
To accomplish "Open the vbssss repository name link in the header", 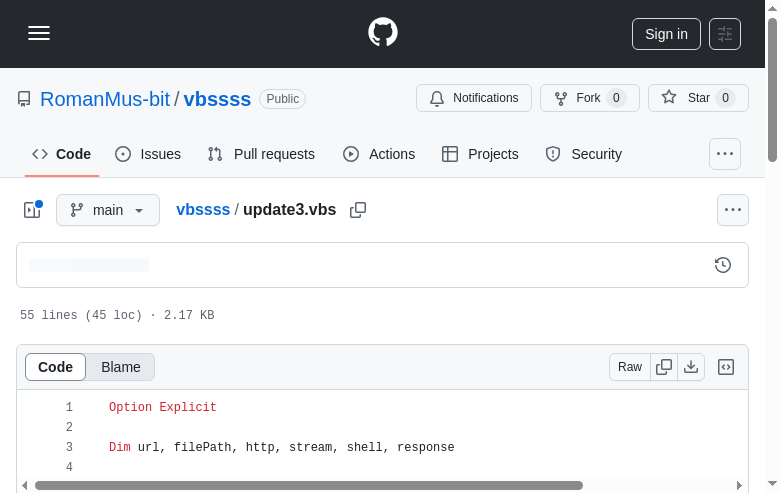I will pyautogui.click(x=217, y=99).
